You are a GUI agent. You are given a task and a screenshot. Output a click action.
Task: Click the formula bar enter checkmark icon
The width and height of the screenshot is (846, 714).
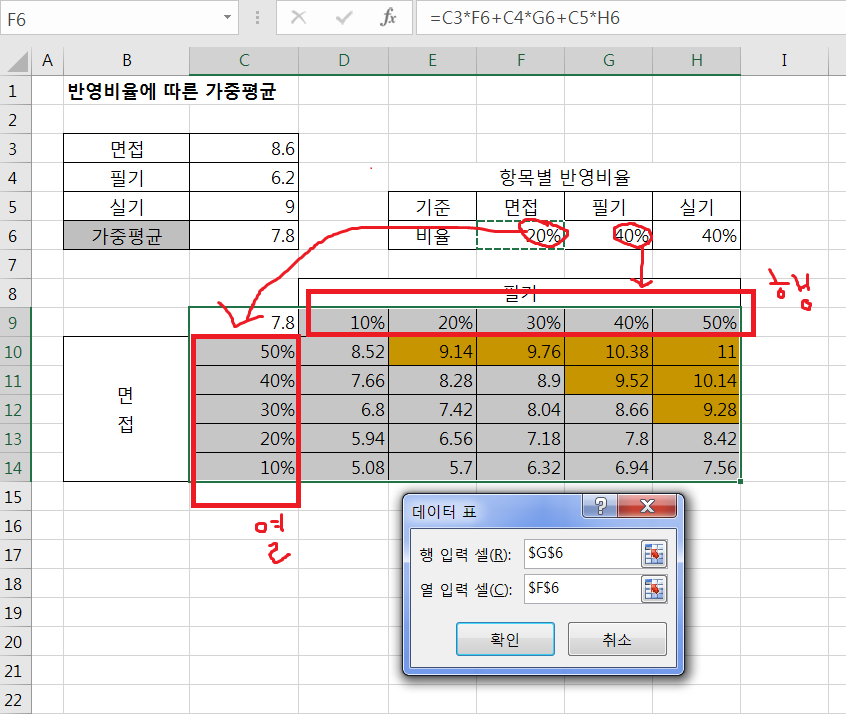(x=344, y=18)
